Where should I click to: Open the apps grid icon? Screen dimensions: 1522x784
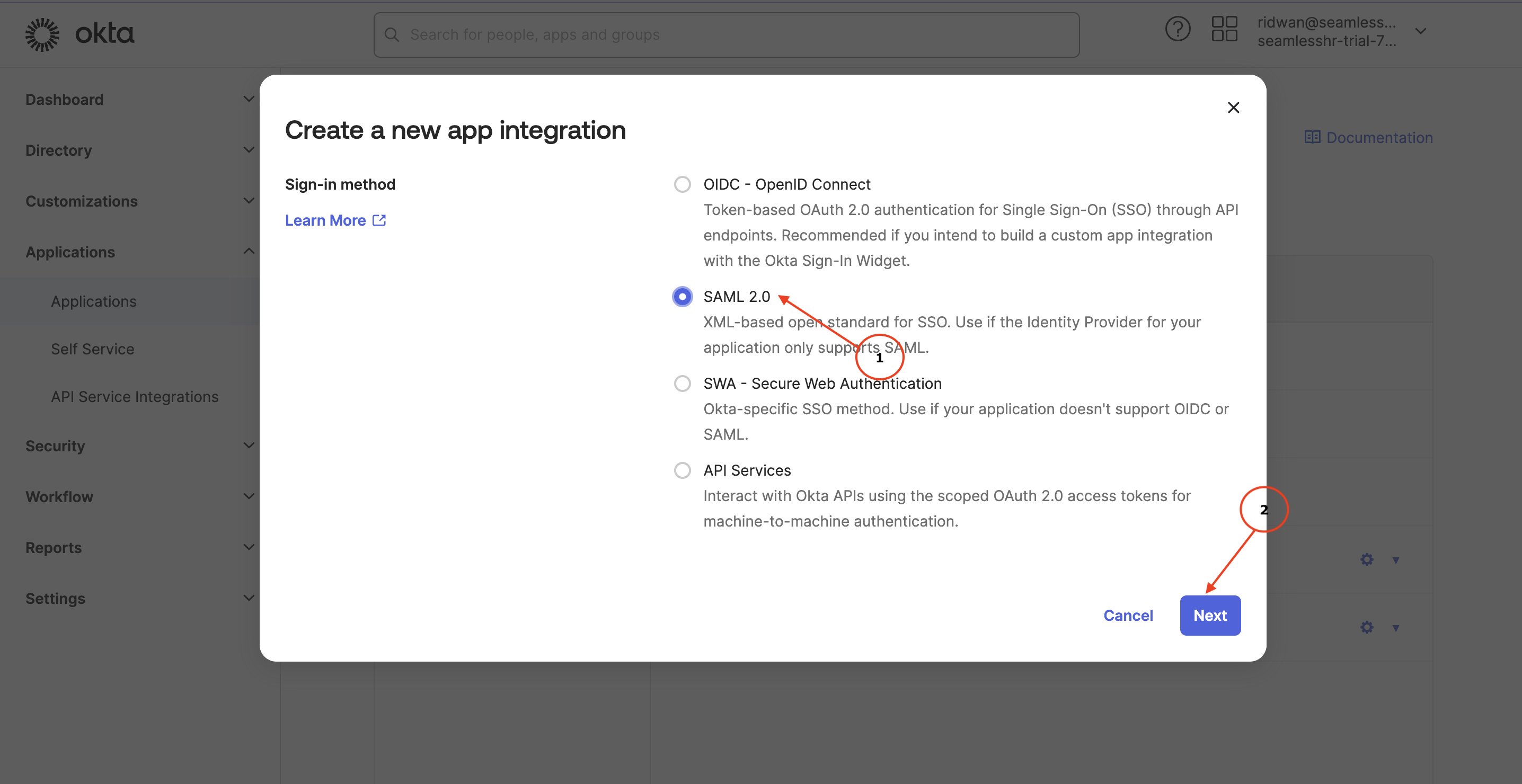click(1224, 30)
